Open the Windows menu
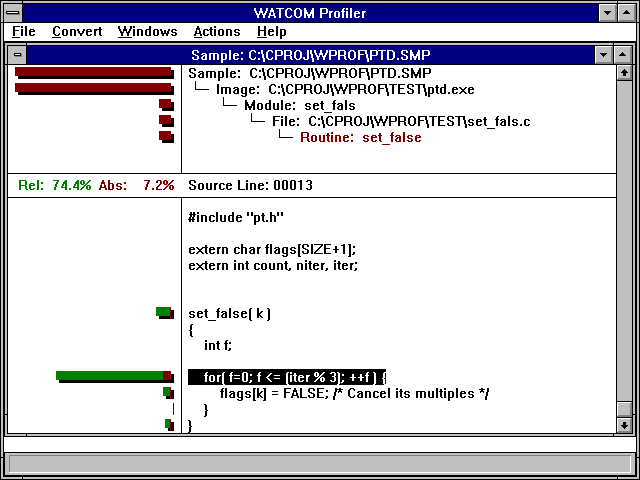The image size is (640, 480). [x=147, y=32]
